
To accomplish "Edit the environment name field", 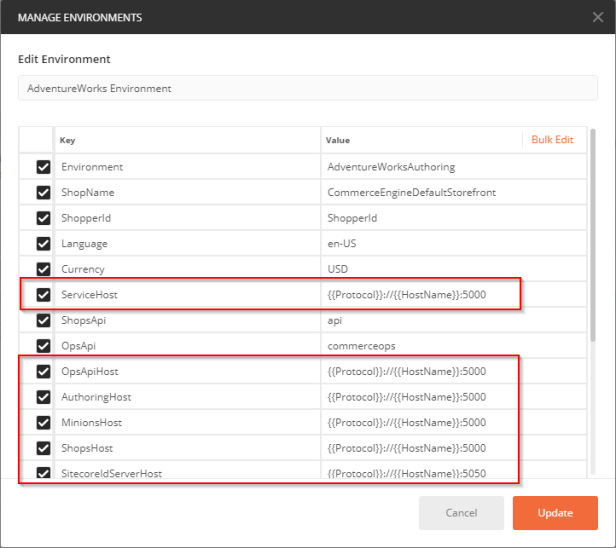I will [x=307, y=88].
